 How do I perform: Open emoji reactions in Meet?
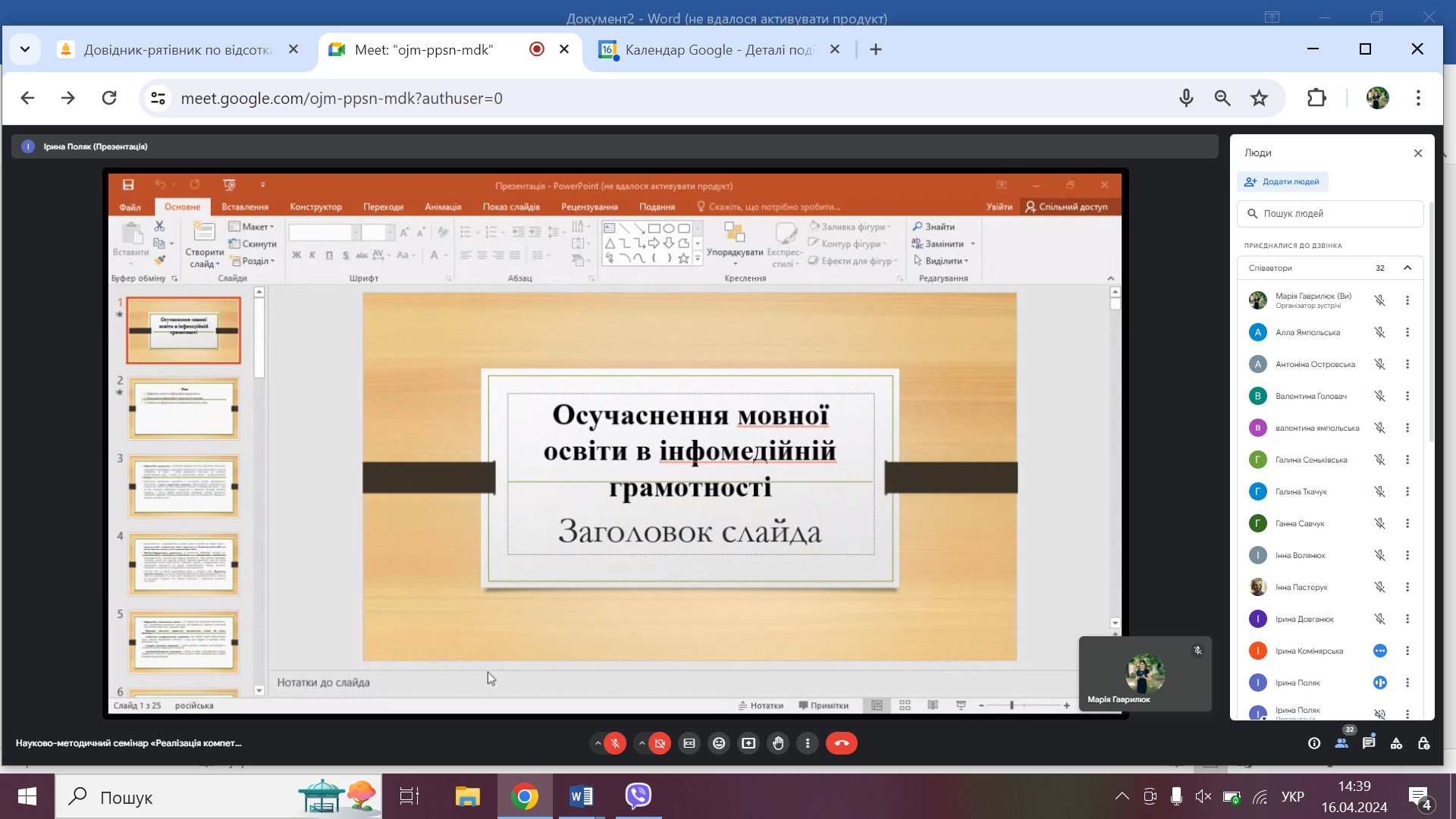pos(719,743)
